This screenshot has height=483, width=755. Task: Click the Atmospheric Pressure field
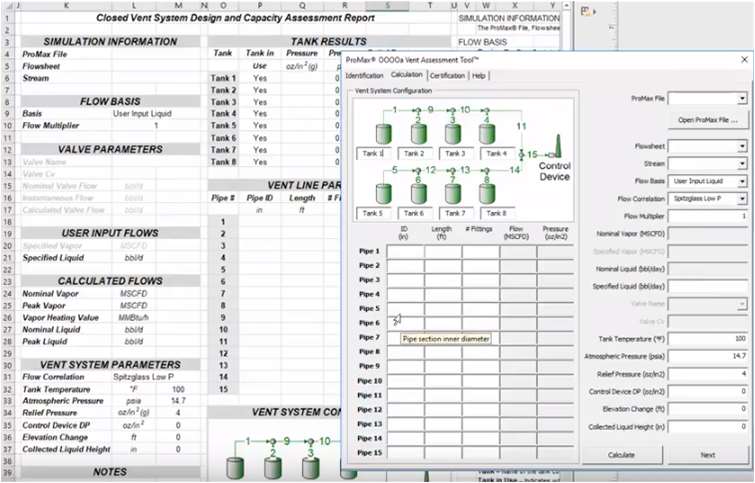point(707,356)
